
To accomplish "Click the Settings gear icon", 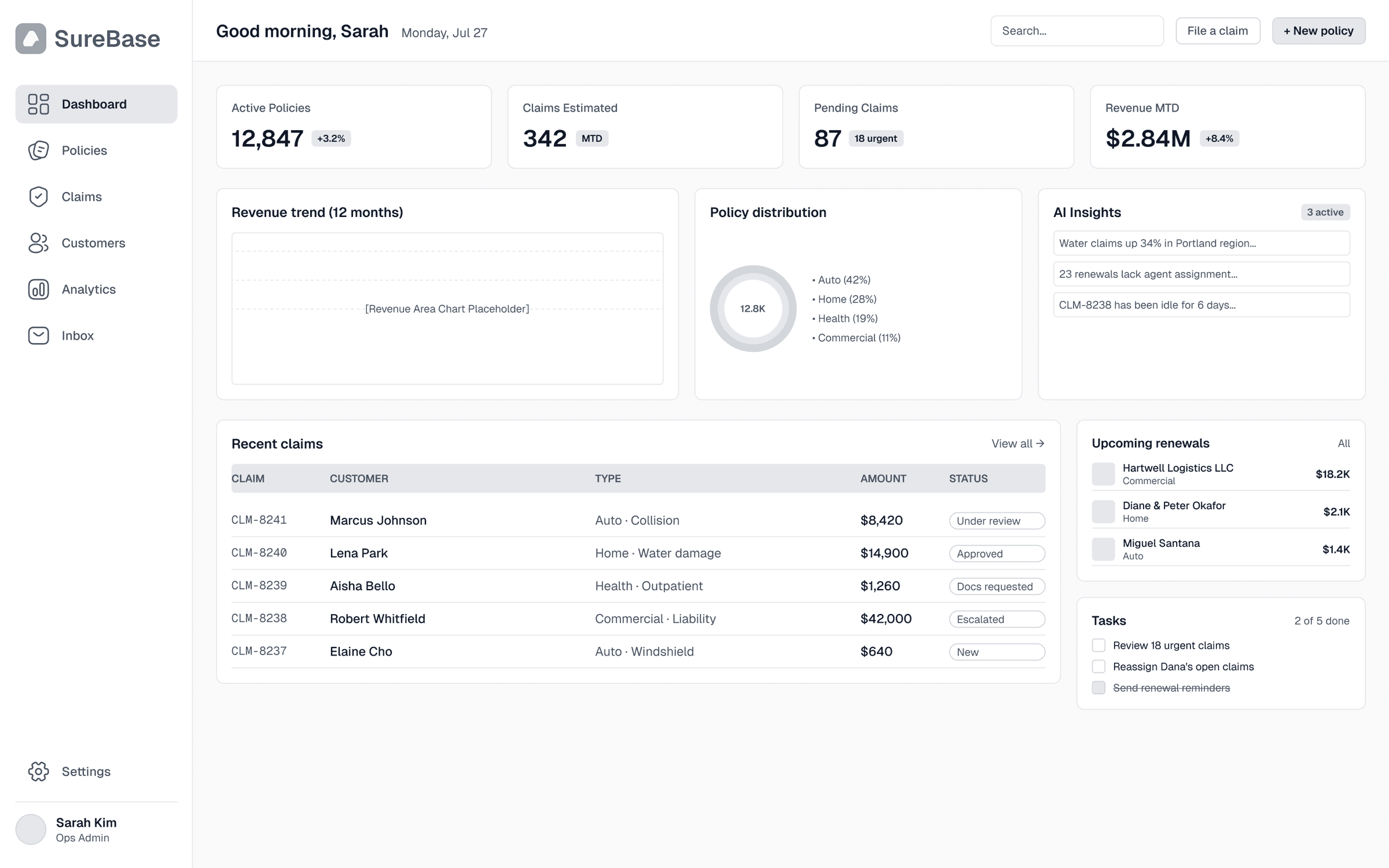I will (x=39, y=771).
